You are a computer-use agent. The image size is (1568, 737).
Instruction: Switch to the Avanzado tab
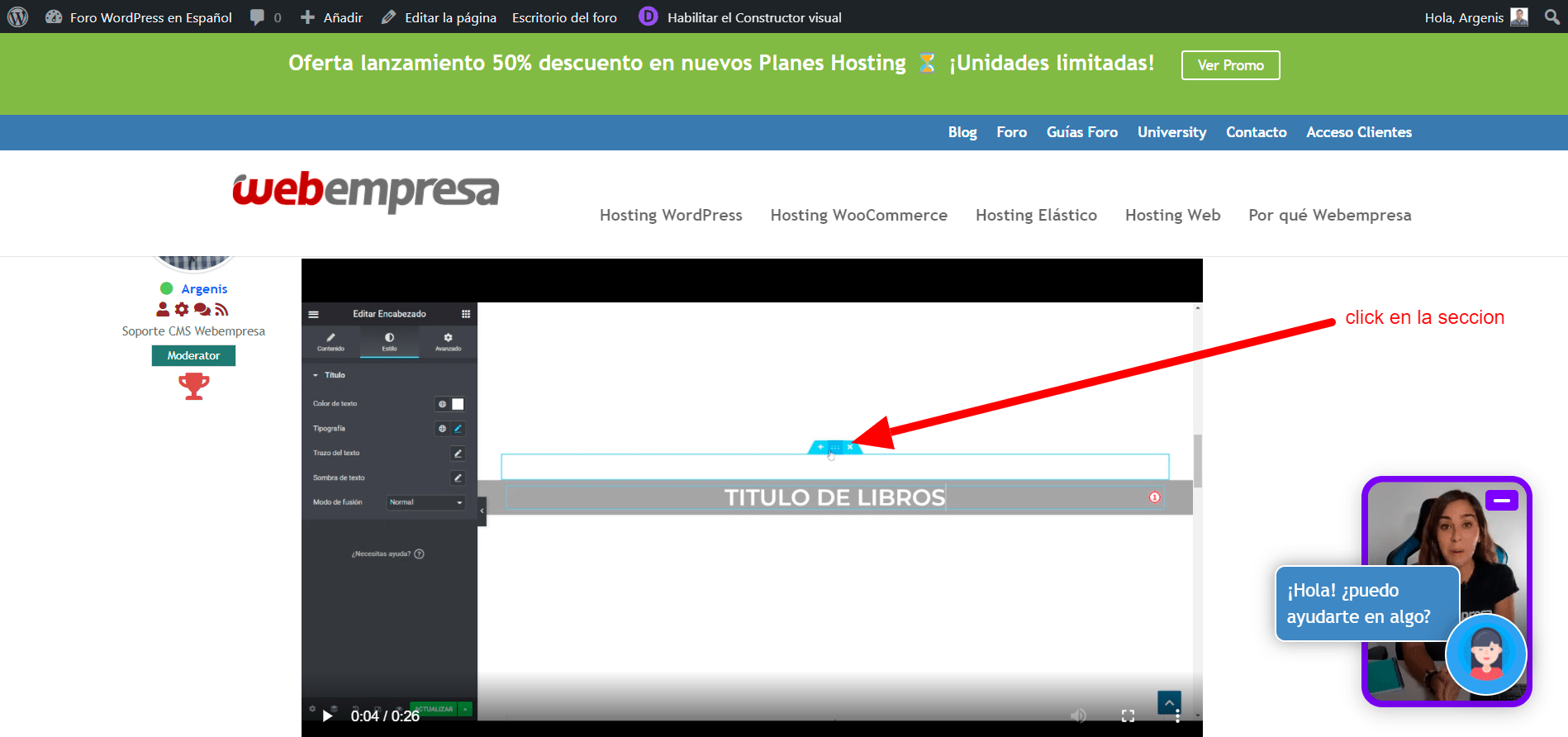pyautogui.click(x=448, y=342)
